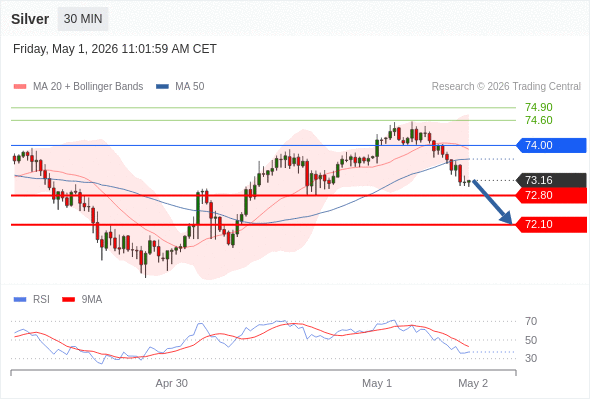This screenshot has height=400, width=590.
Task: Toggle the RSI legend entry
Action: (32, 300)
